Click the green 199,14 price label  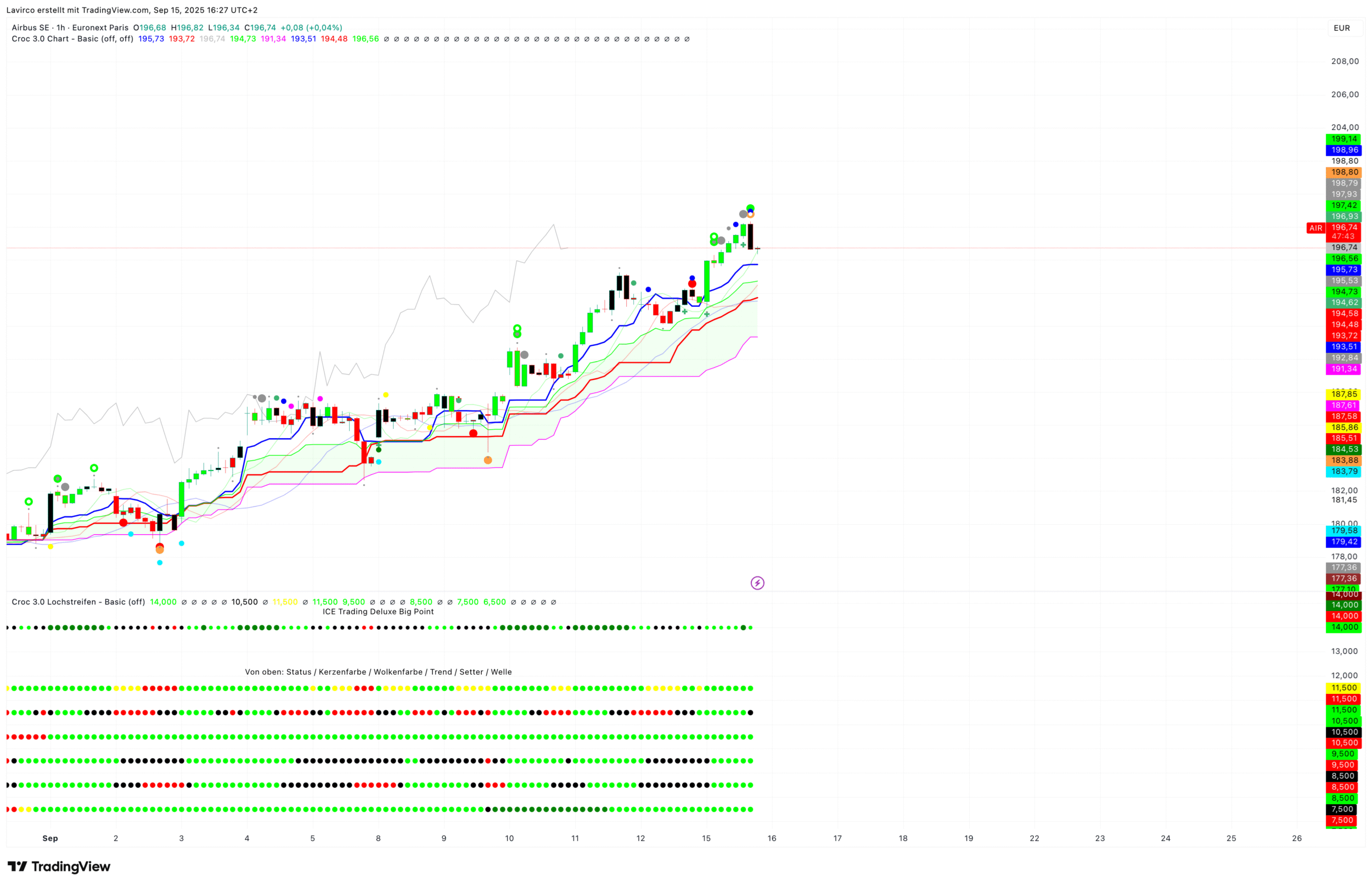coord(1344,139)
